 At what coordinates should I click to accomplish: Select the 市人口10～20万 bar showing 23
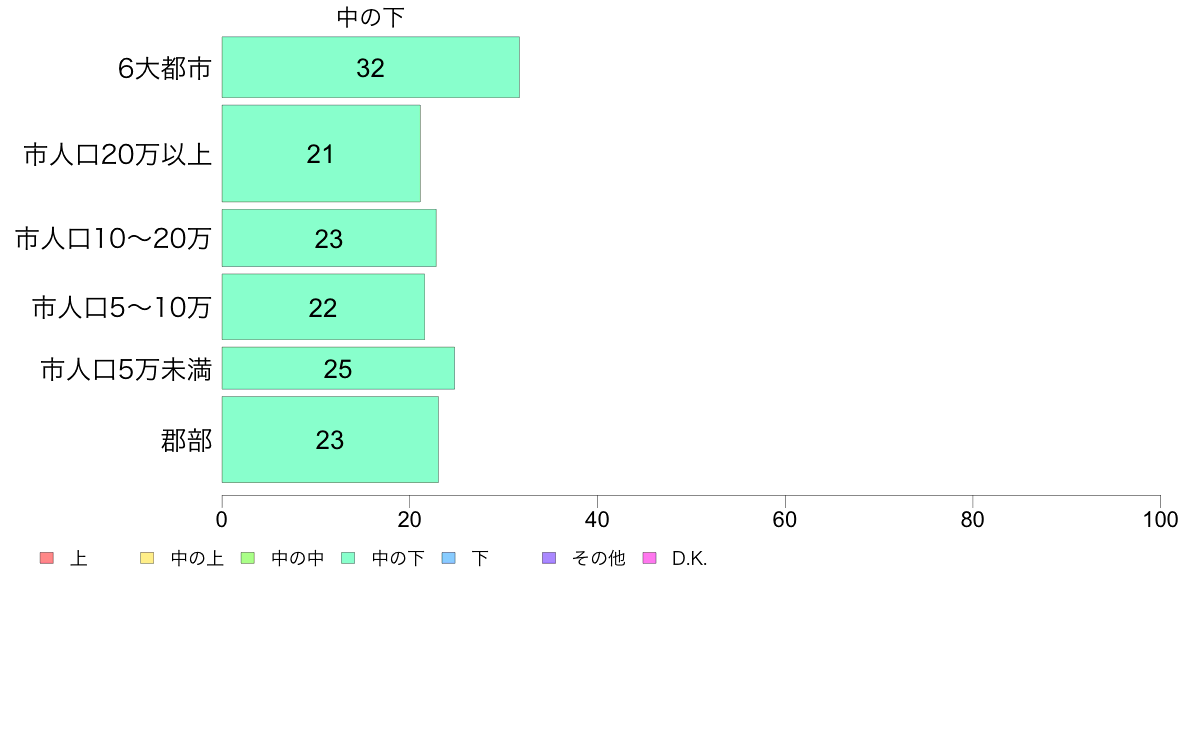329,238
